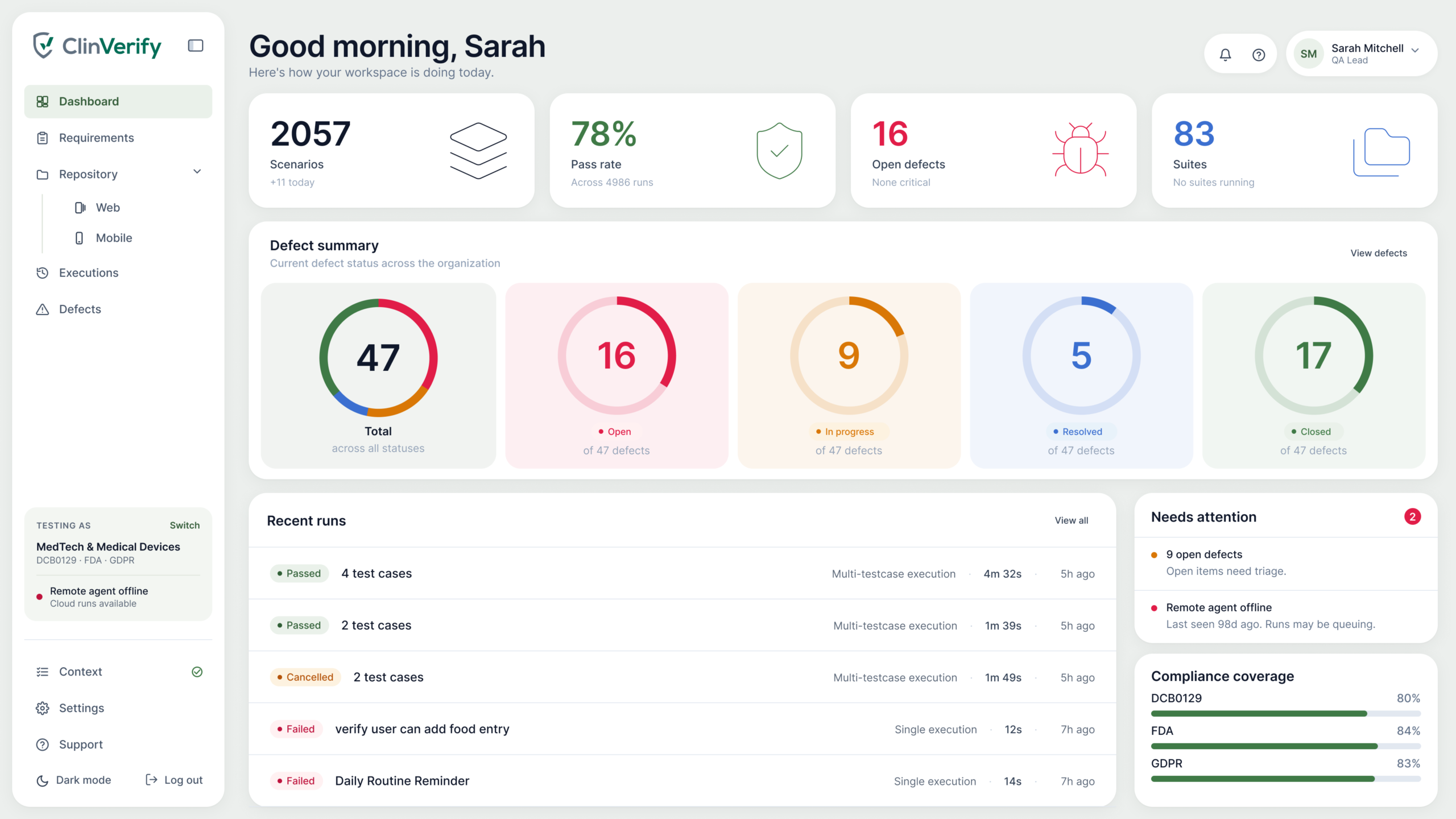1456x819 pixels.
Task: Click the Needs attention count badge
Action: pos(1412,517)
